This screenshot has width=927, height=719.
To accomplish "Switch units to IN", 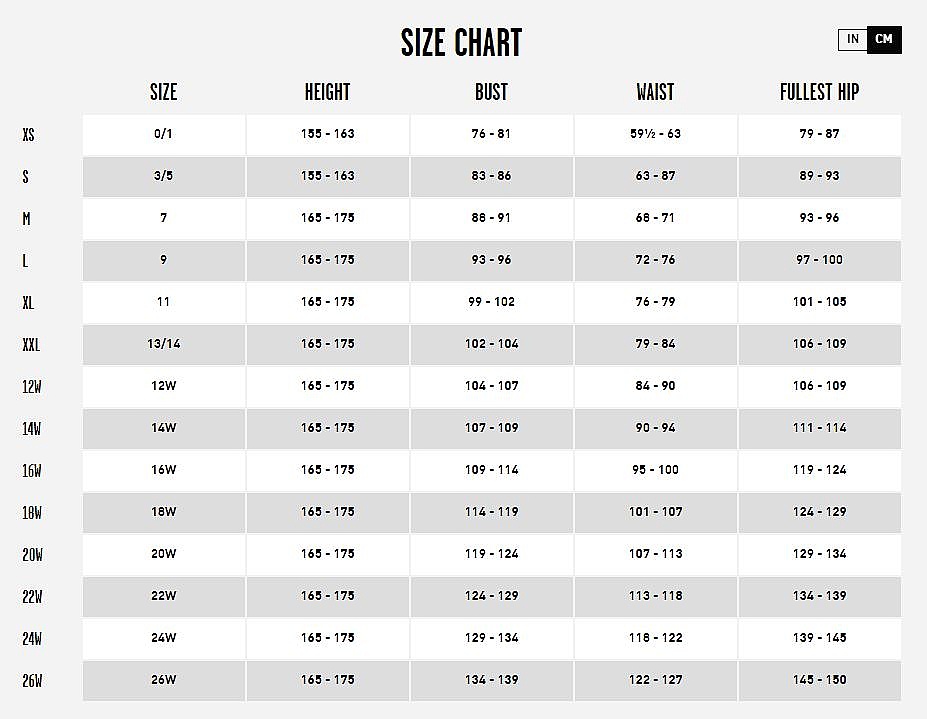I will (853, 40).
